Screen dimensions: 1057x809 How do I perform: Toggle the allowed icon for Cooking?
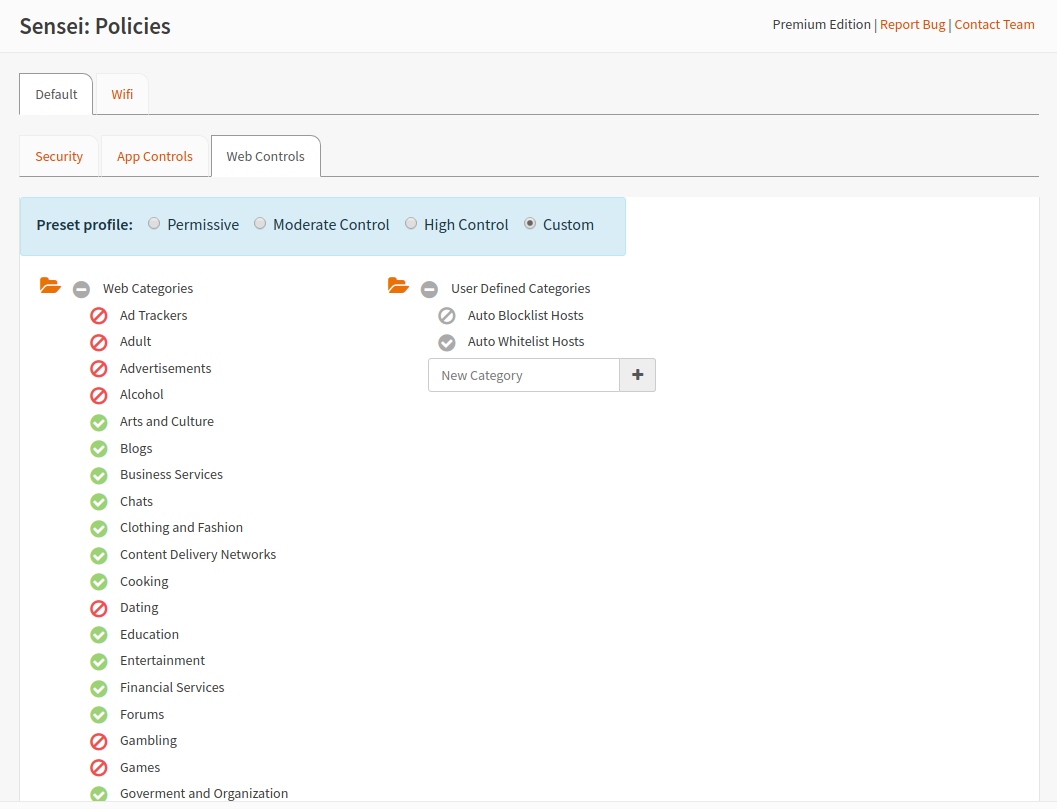pos(98,582)
